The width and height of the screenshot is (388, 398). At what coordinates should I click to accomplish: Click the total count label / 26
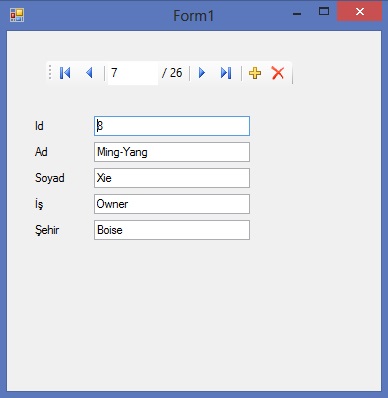pos(172,73)
